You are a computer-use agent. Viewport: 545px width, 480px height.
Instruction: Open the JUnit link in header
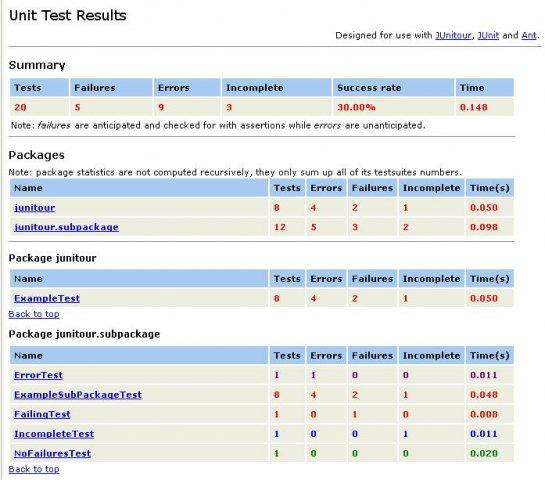click(488, 35)
